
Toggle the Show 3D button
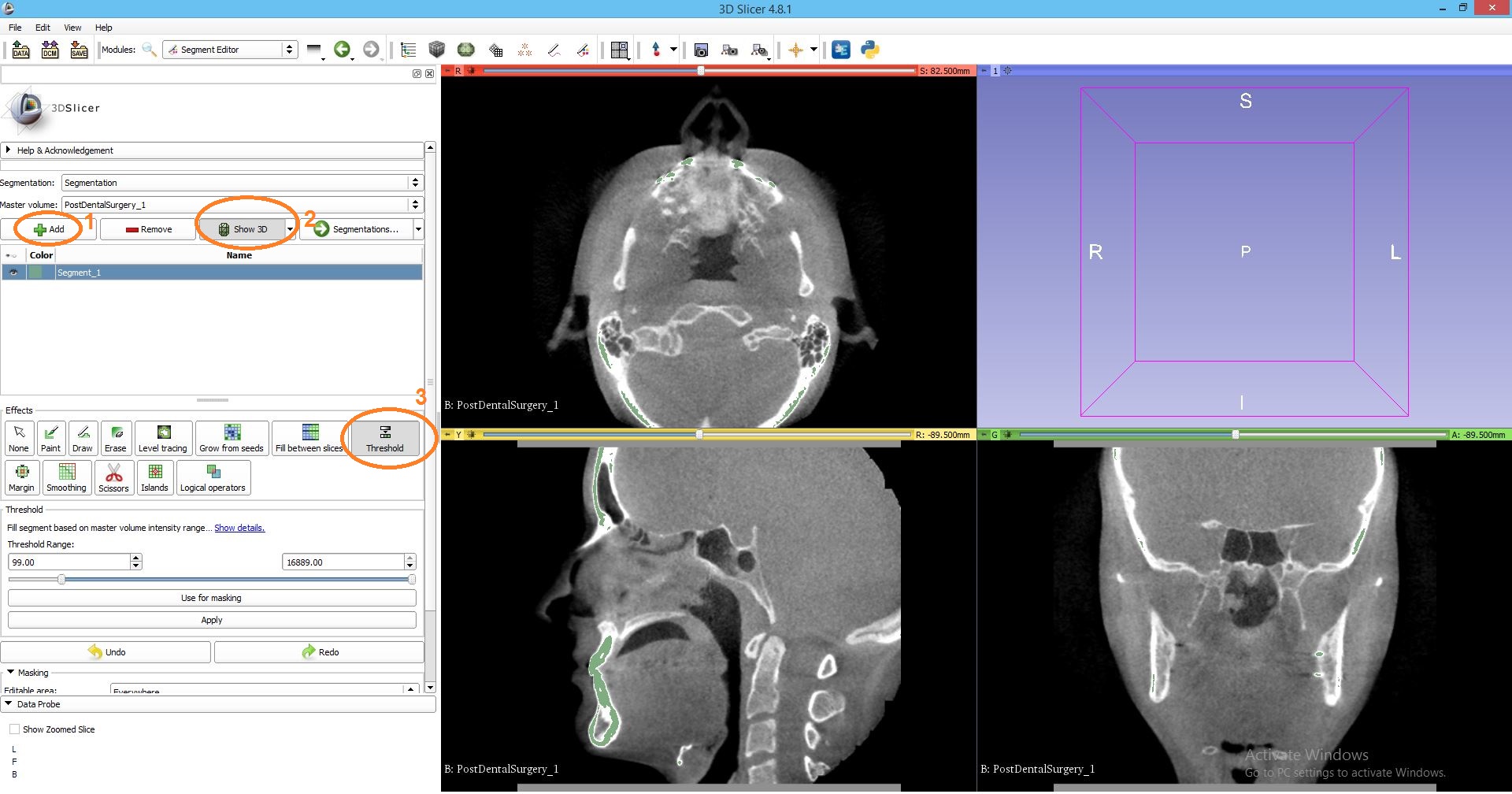click(242, 229)
